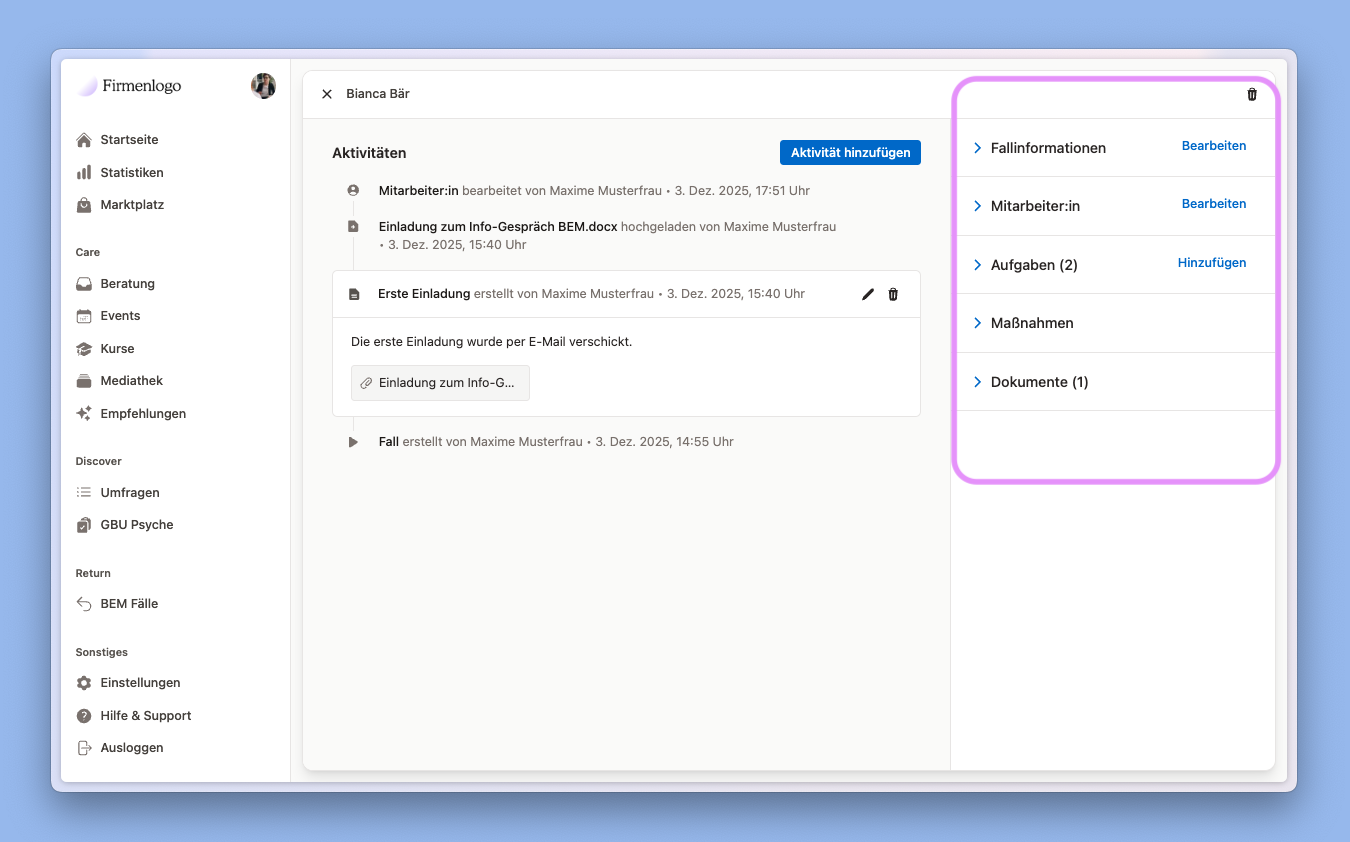Open the user profile avatar
Viewport: 1350px width, 842px height.
(x=263, y=86)
